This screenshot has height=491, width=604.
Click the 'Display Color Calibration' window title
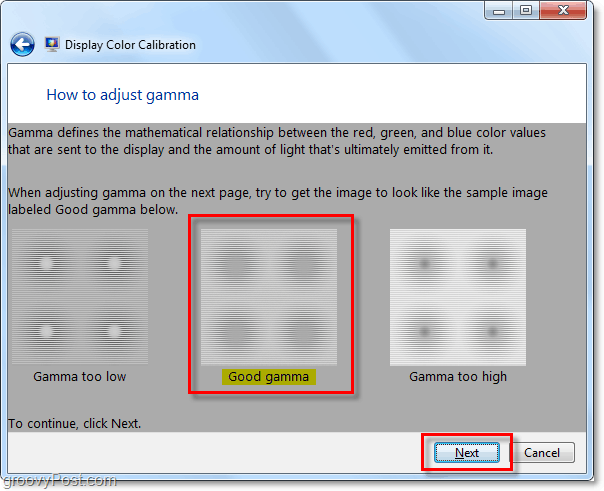130,45
